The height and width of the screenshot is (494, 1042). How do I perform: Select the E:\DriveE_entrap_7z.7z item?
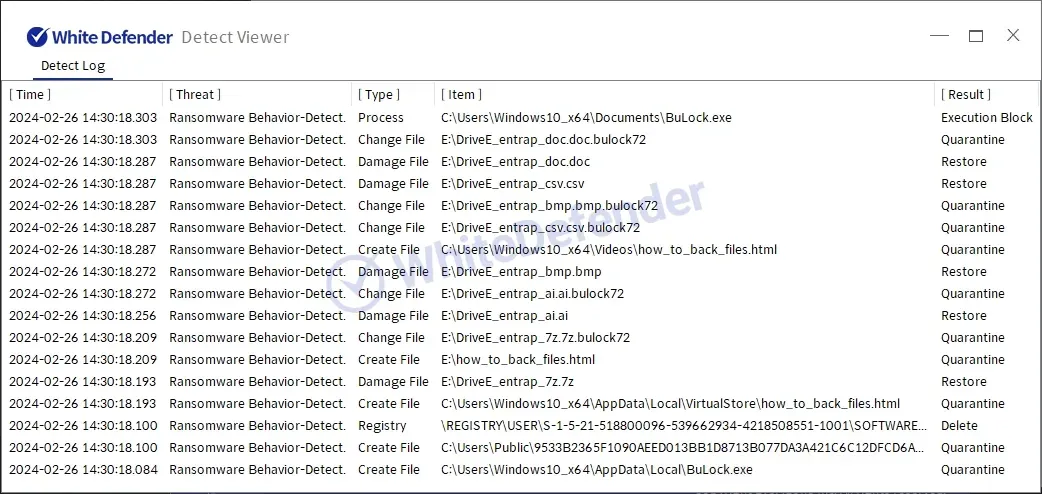507,381
